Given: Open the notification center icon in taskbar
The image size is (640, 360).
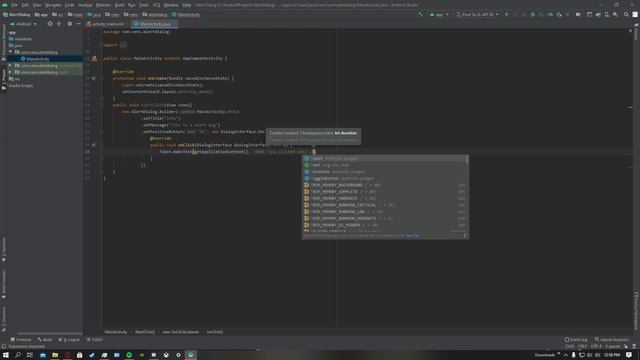Looking at the screenshot, I should click(629, 355).
